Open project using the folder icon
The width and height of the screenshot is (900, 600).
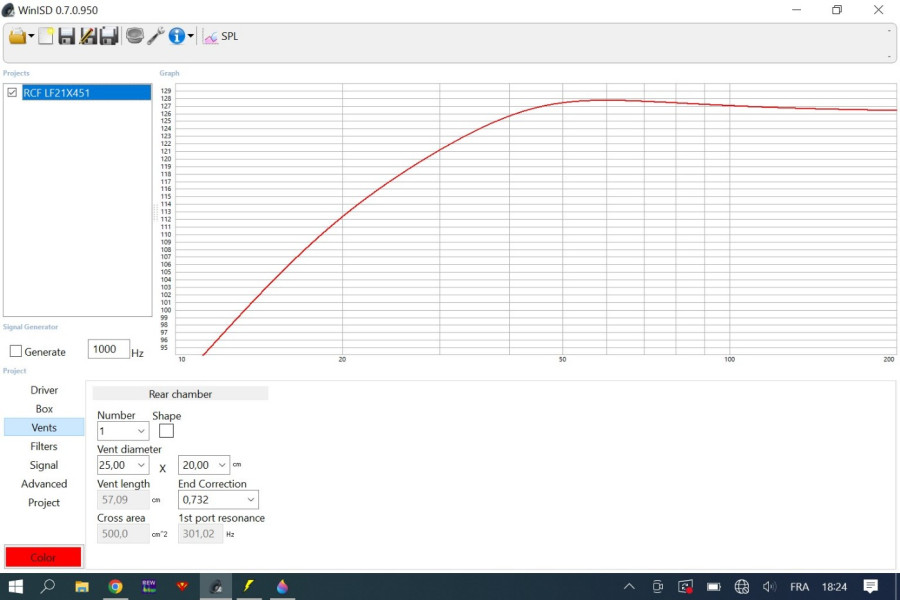17,36
